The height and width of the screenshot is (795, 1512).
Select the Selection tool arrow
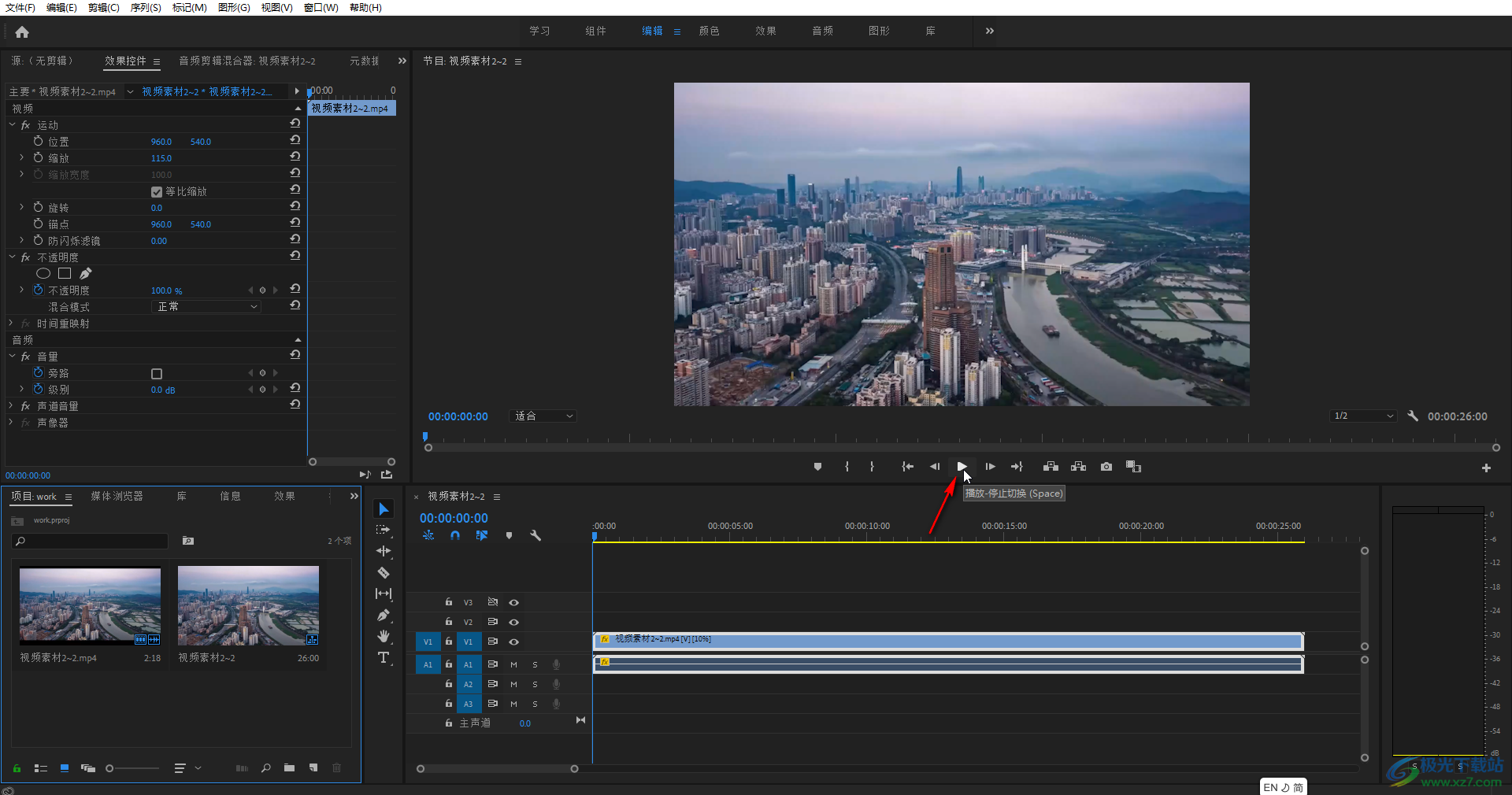(x=384, y=509)
